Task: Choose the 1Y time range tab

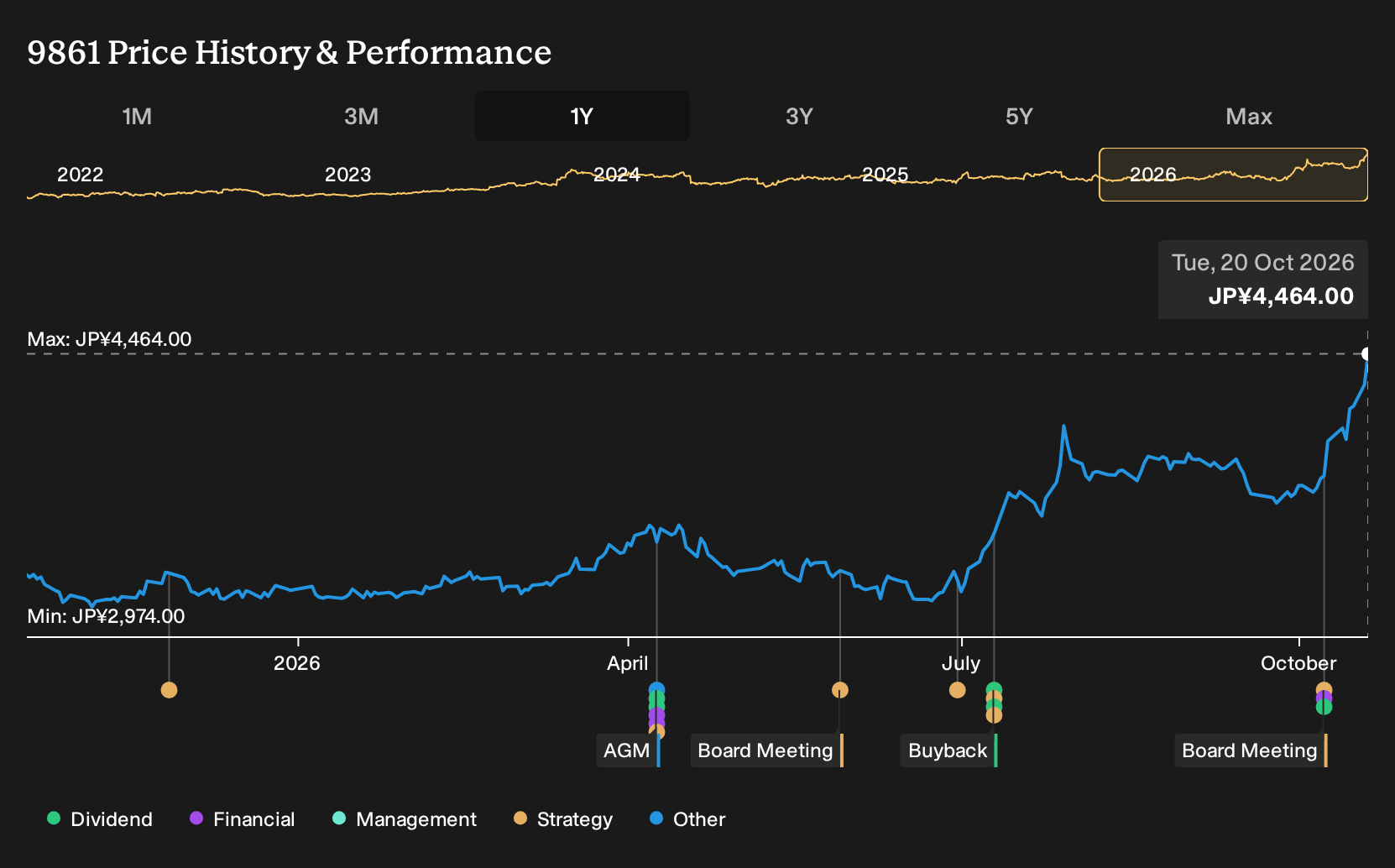Action: tap(582, 116)
